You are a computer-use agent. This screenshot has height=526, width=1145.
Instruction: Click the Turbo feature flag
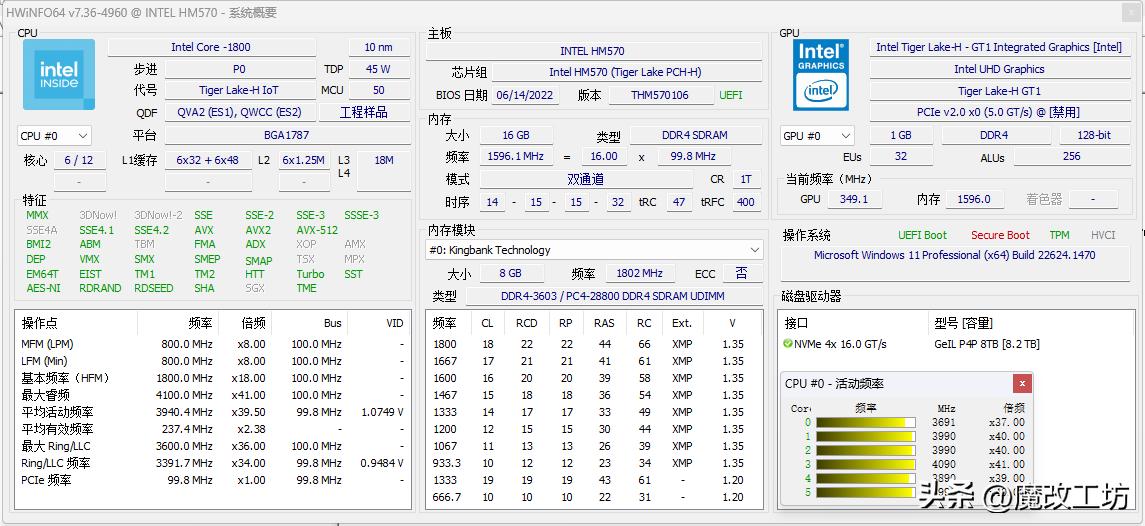coord(310,274)
